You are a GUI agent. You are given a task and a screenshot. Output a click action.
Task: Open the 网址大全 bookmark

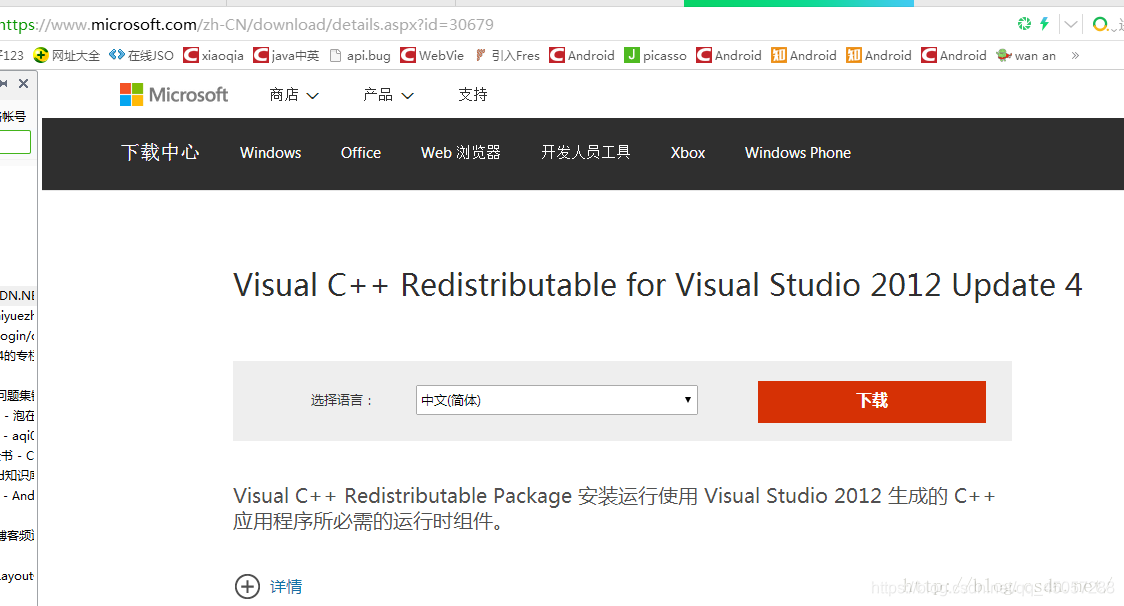[x=67, y=55]
